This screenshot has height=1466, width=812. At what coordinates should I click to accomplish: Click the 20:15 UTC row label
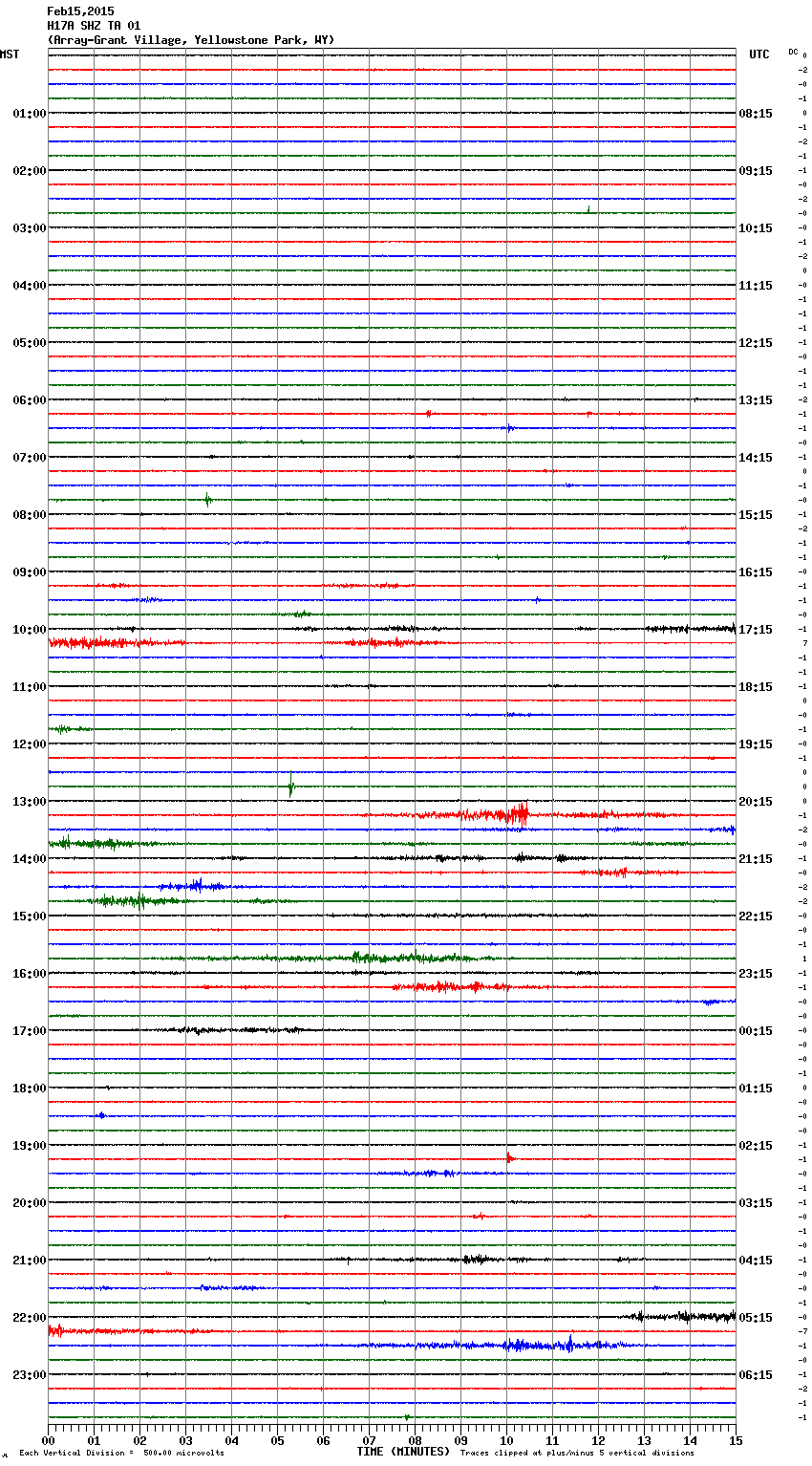(x=756, y=802)
